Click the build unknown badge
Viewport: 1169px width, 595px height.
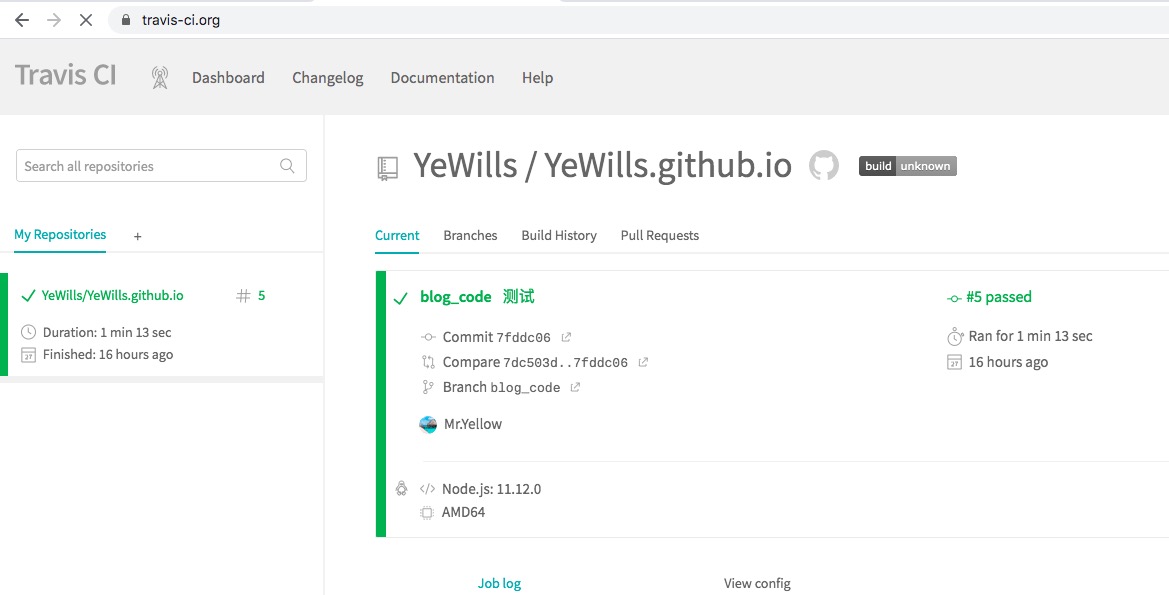click(x=907, y=166)
